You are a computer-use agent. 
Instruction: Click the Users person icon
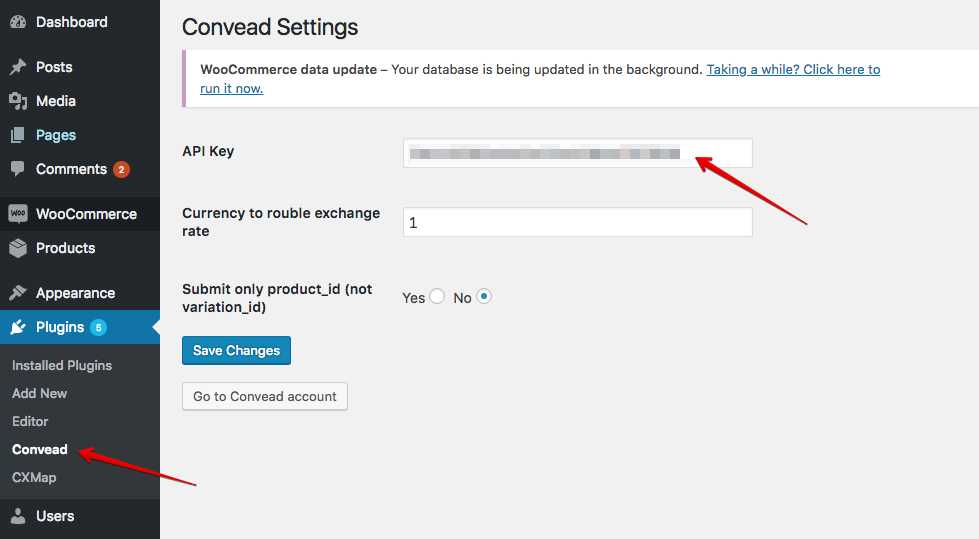[18, 516]
